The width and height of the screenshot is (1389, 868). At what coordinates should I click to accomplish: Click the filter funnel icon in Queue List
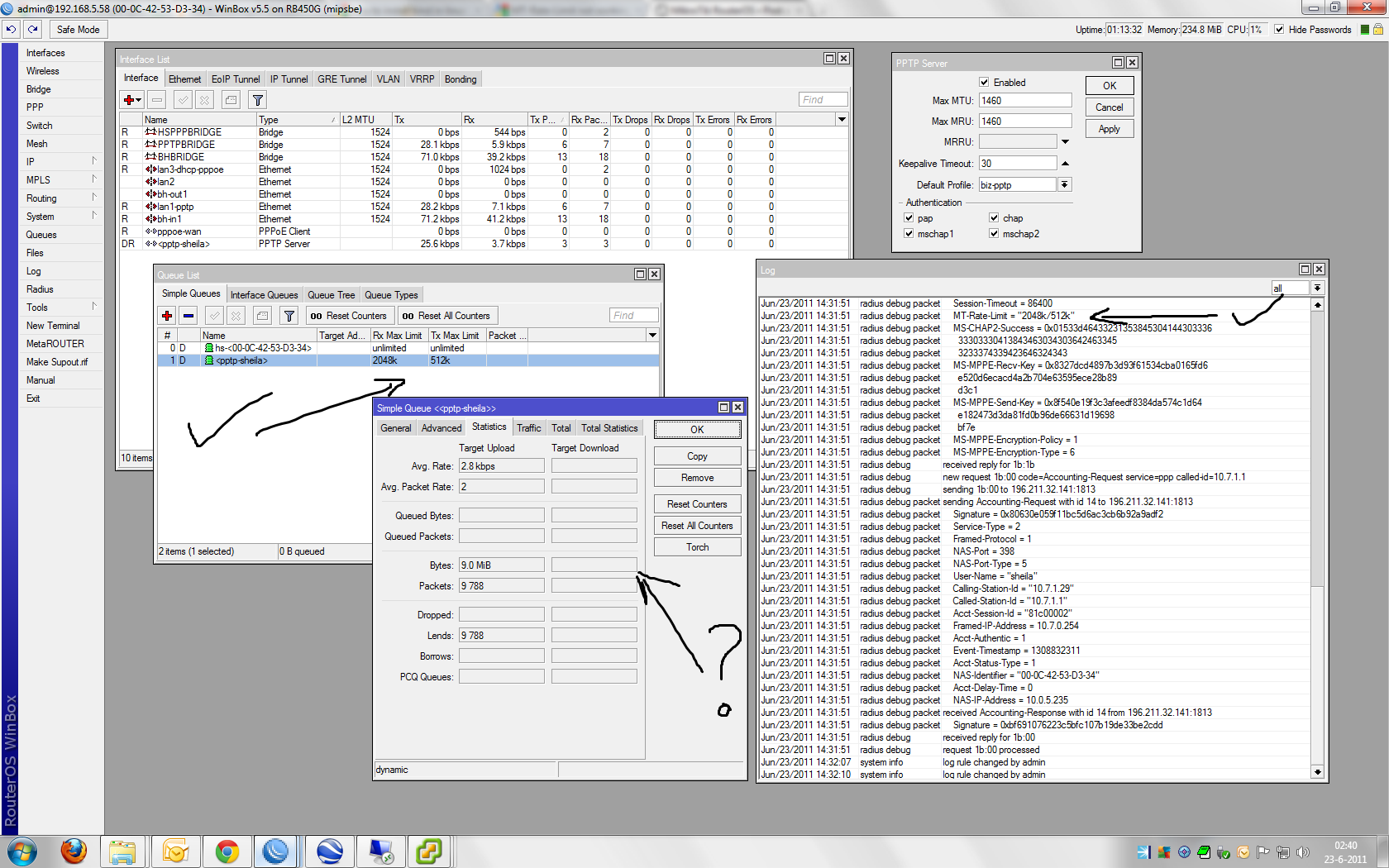[289, 316]
